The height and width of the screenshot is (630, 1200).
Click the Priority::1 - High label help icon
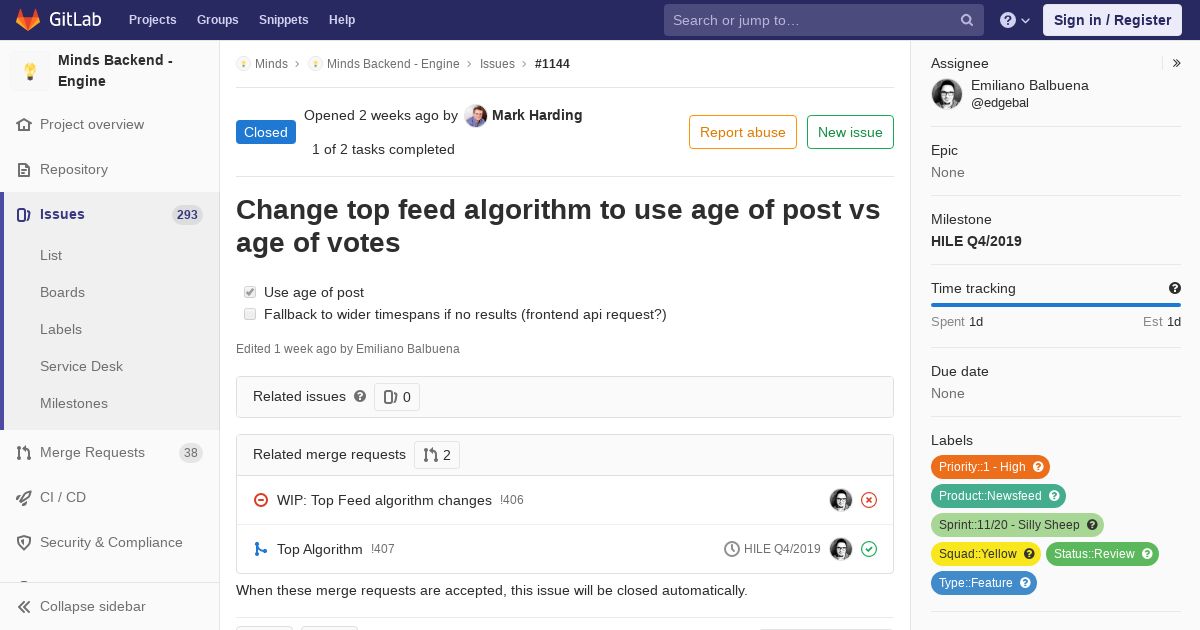[1038, 467]
